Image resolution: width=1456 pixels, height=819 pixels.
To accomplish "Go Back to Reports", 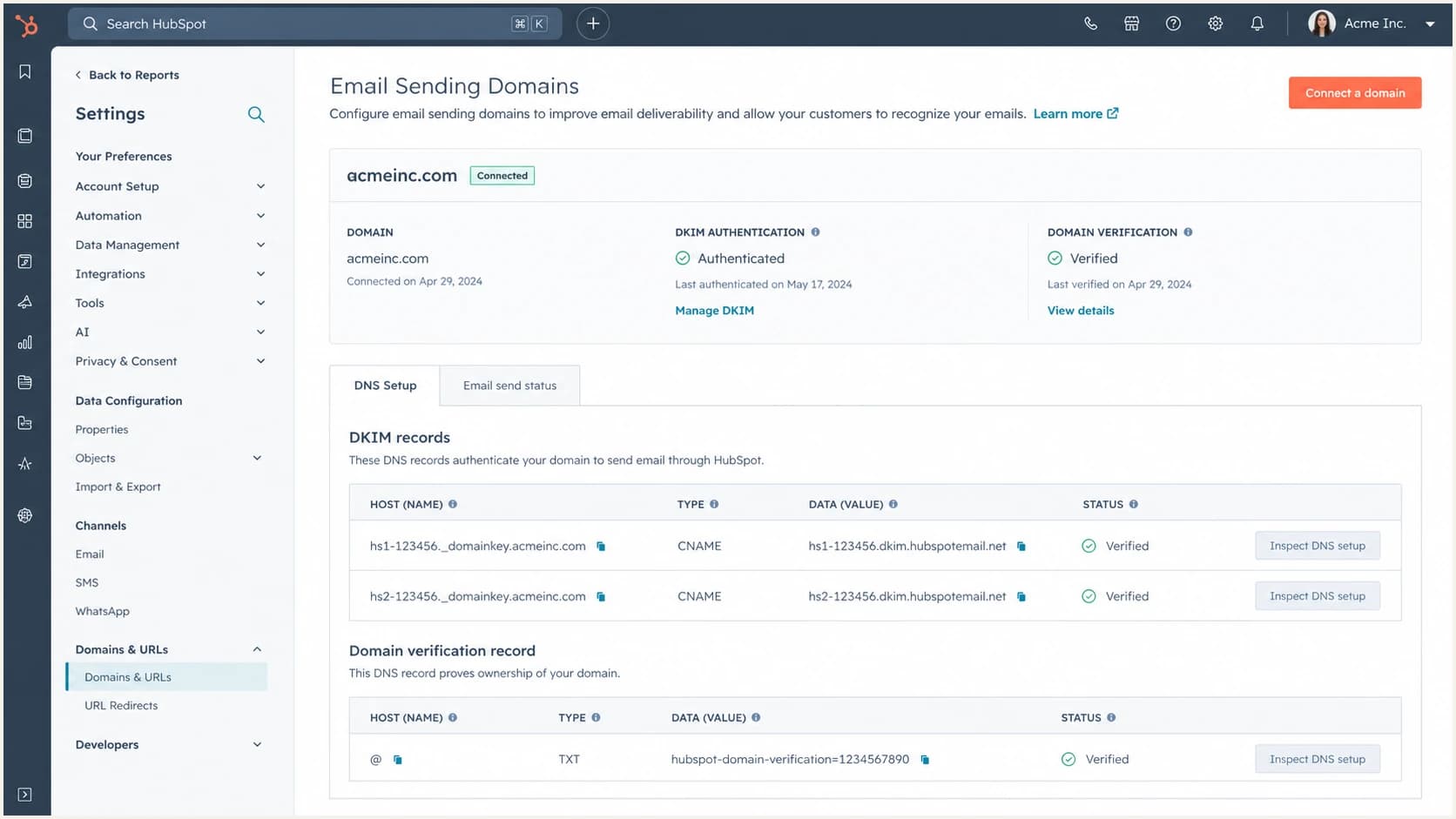I will [x=127, y=75].
